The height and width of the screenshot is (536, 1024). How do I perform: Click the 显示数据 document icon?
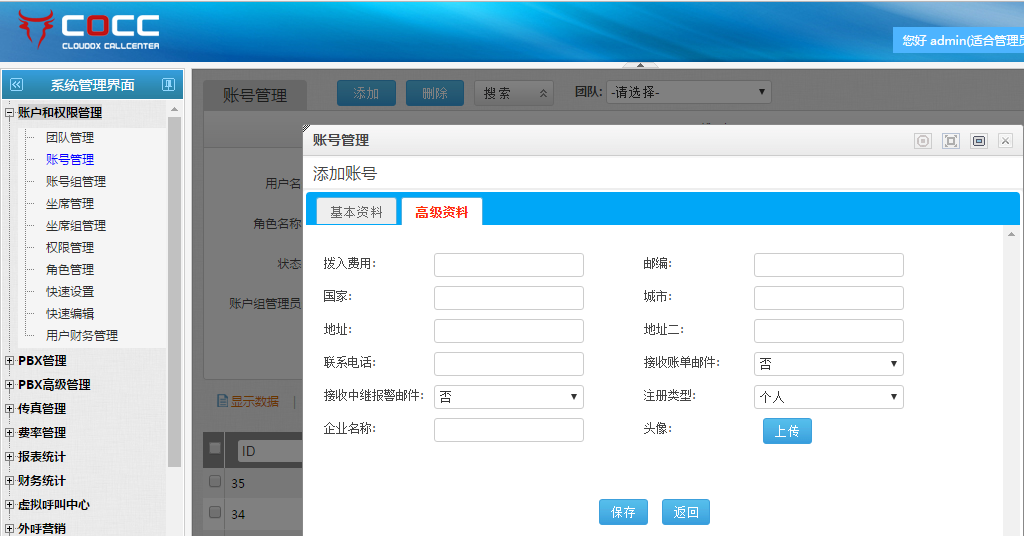click(x=223, y=401)
